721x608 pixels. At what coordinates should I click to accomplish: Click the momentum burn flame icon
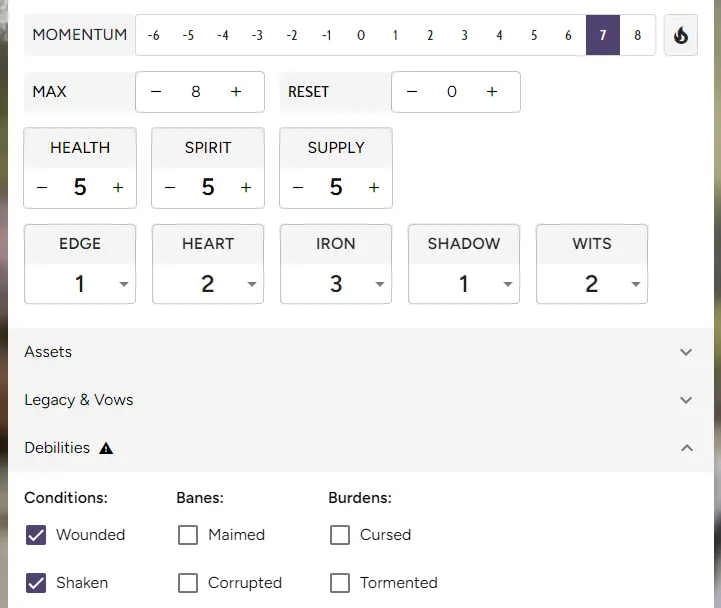pos(681,35)
